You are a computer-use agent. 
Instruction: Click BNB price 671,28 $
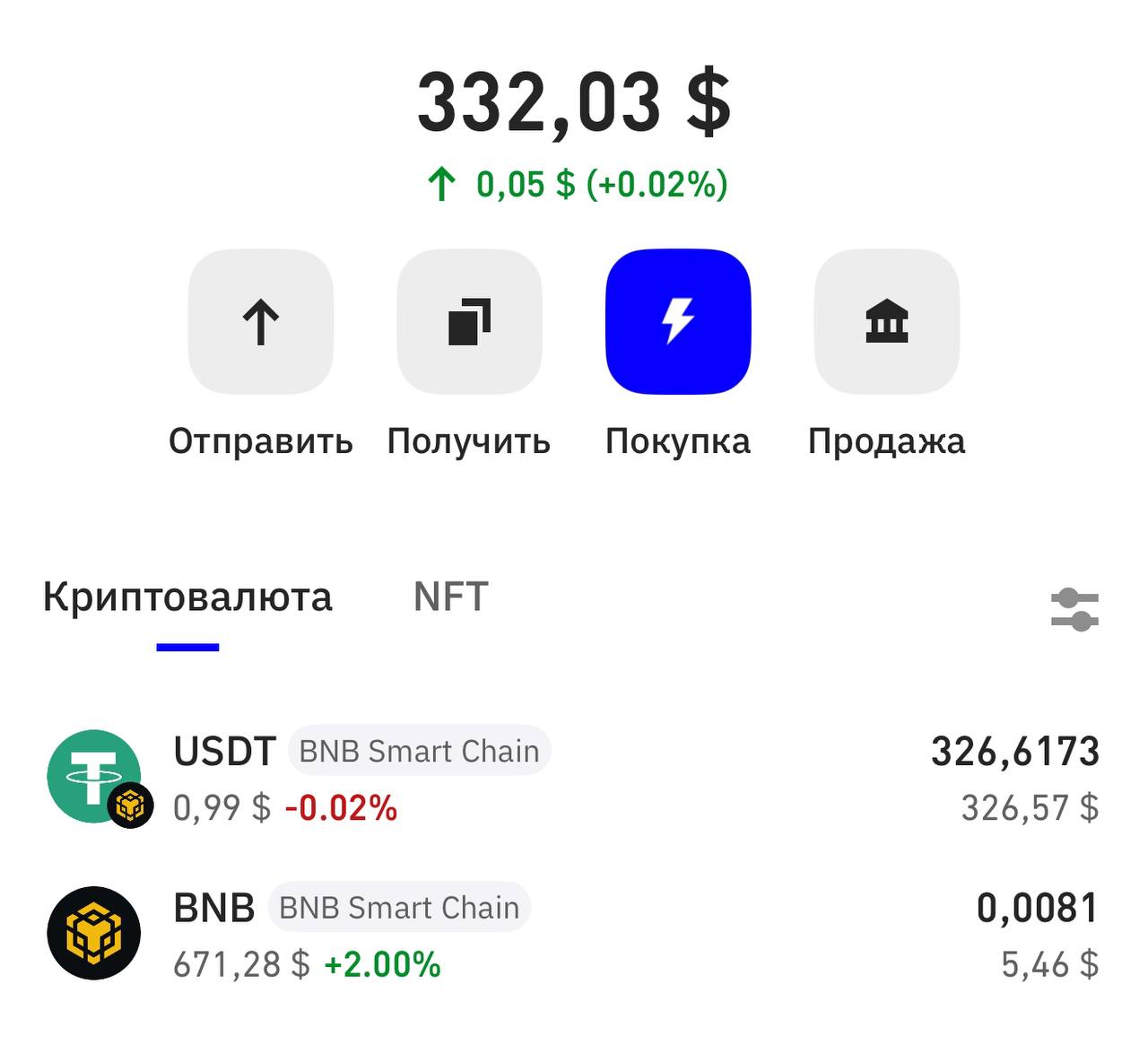(x=241, y=965)
